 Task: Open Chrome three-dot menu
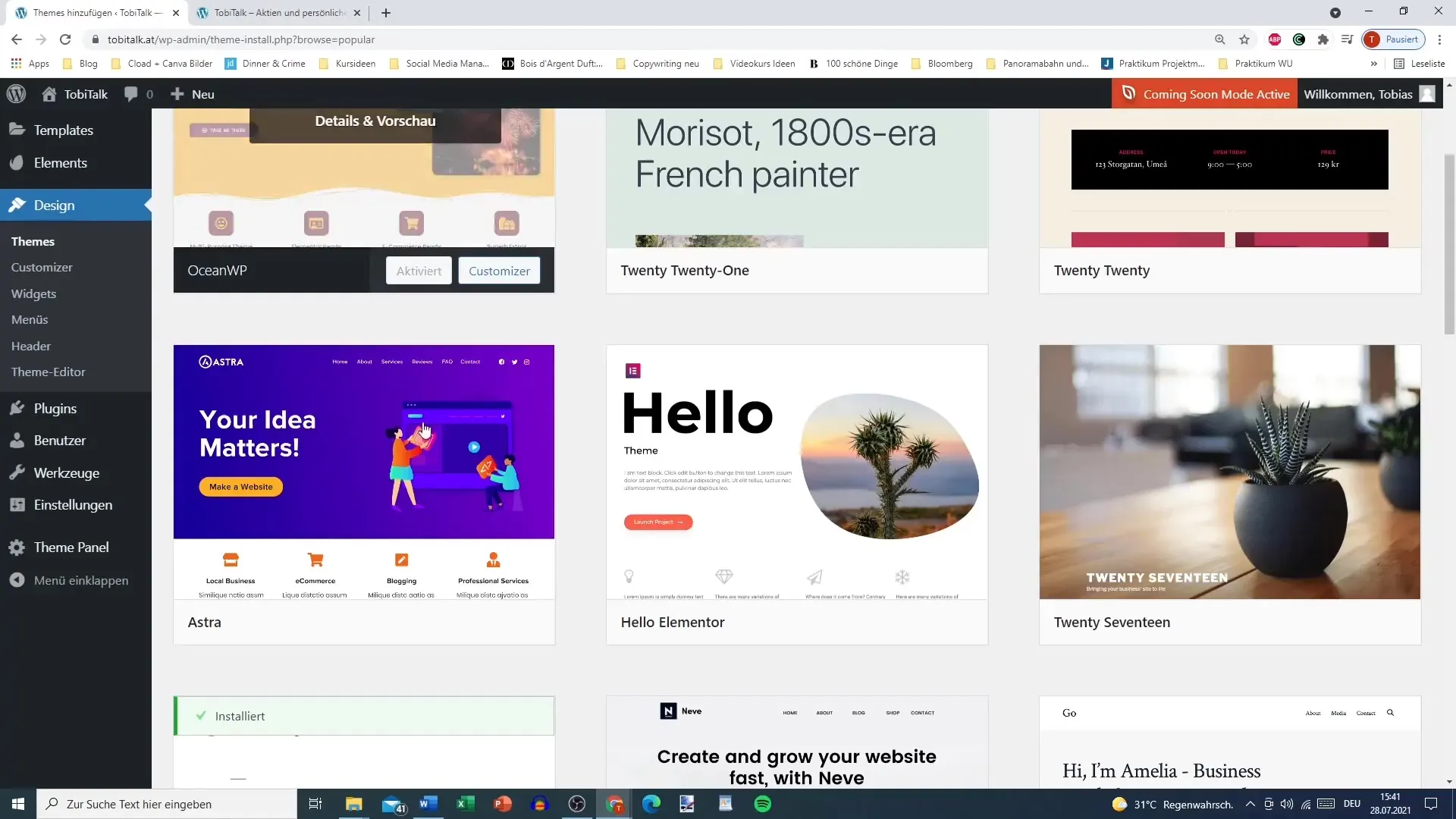[x=1439, y=39]
